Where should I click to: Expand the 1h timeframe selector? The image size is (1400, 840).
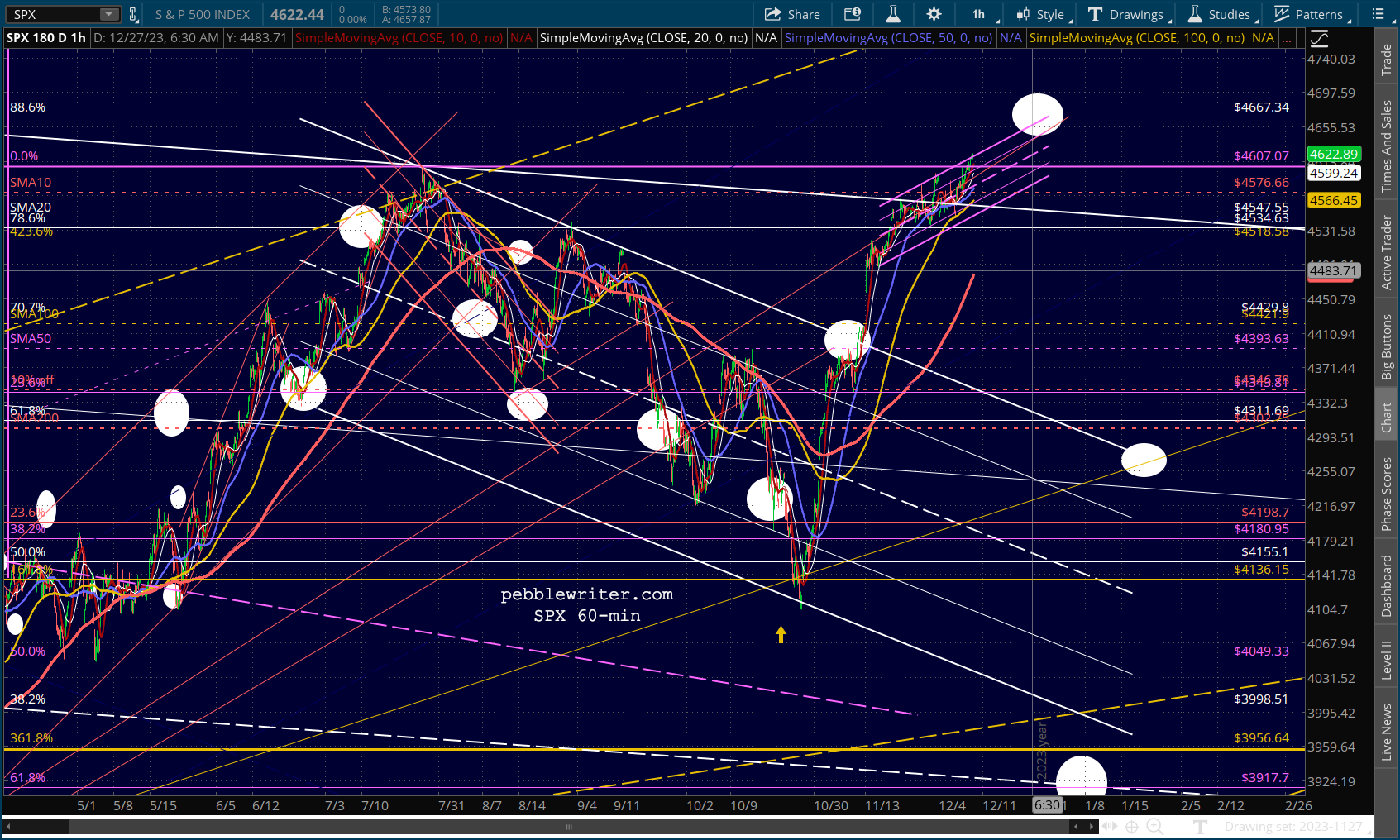tap(983, 14)
